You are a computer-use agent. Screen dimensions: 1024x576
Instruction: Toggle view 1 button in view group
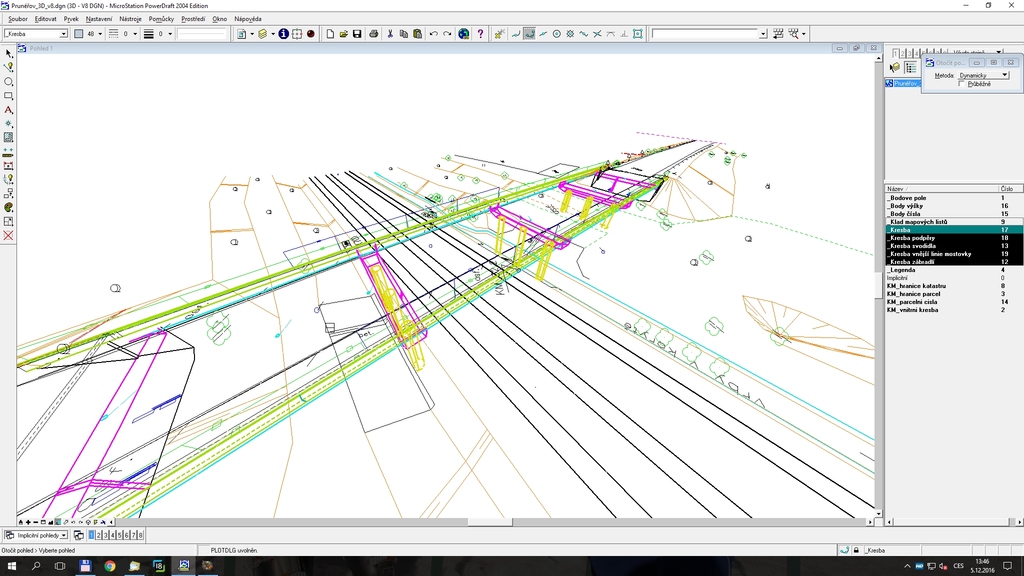coord(92,536)
